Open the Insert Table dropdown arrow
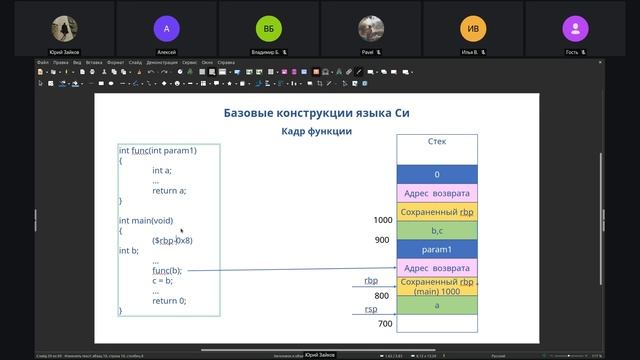Image resolution: width=640 pixels, height=360 pixels. click(x=278, y=72)
